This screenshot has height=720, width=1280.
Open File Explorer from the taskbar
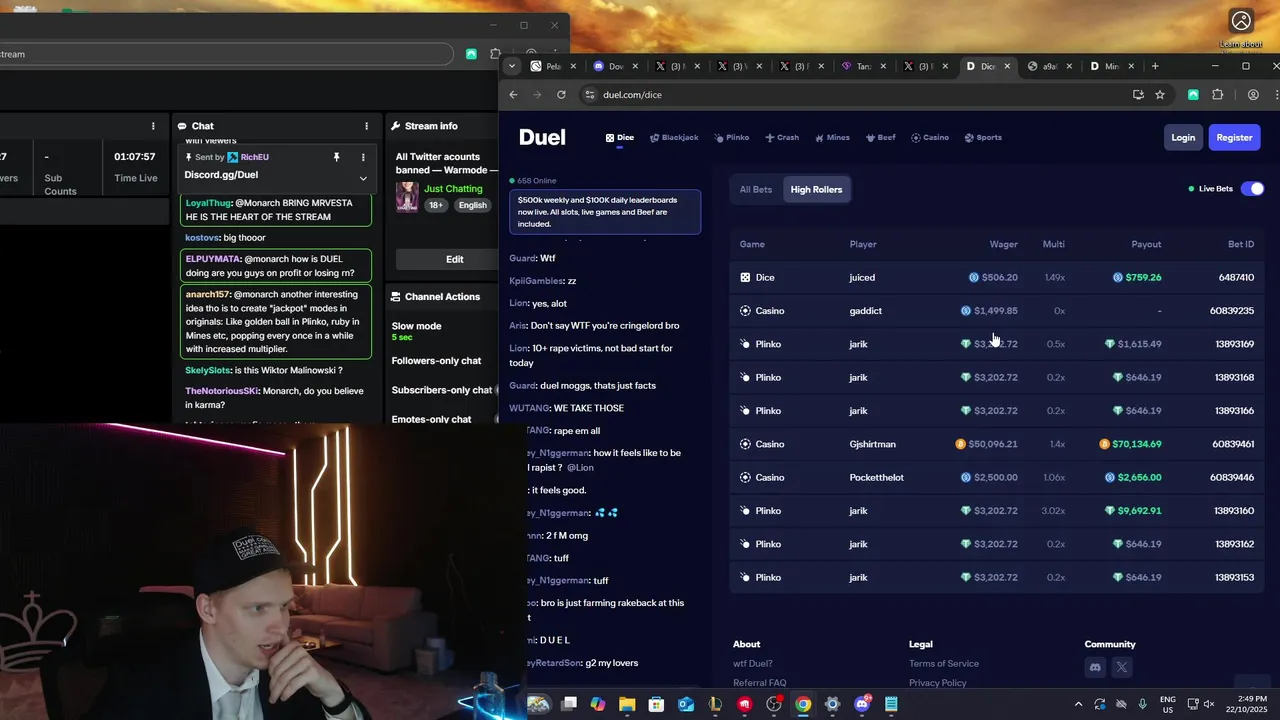click(x=627, y=704)
